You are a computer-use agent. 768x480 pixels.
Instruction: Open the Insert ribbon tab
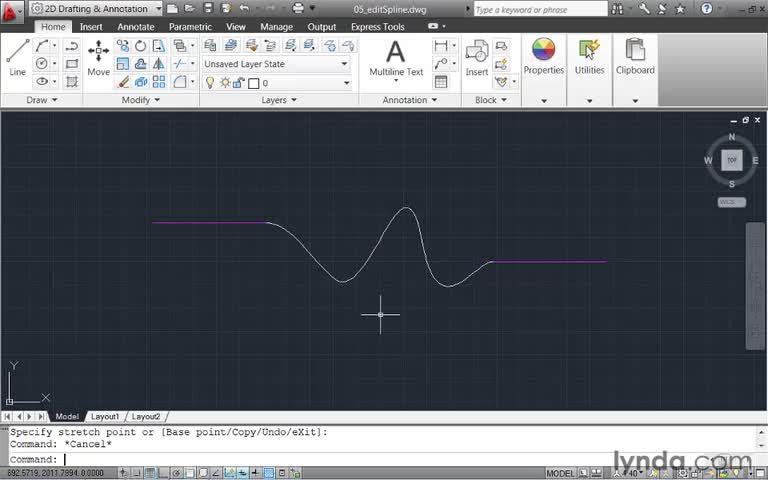coord(91,27)
